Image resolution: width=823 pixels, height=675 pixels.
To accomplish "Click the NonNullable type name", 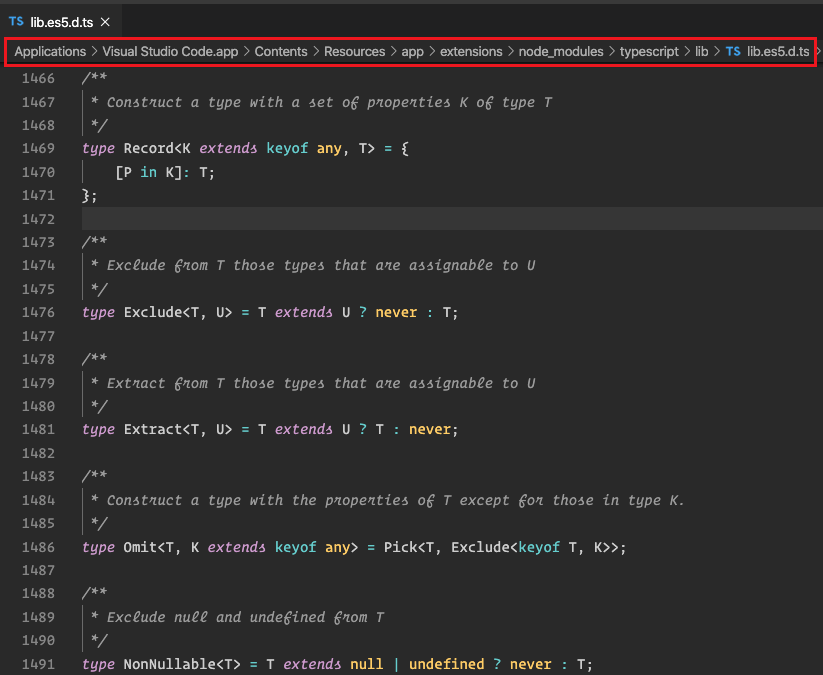I will pyautogui.click(x=170, y=664).
